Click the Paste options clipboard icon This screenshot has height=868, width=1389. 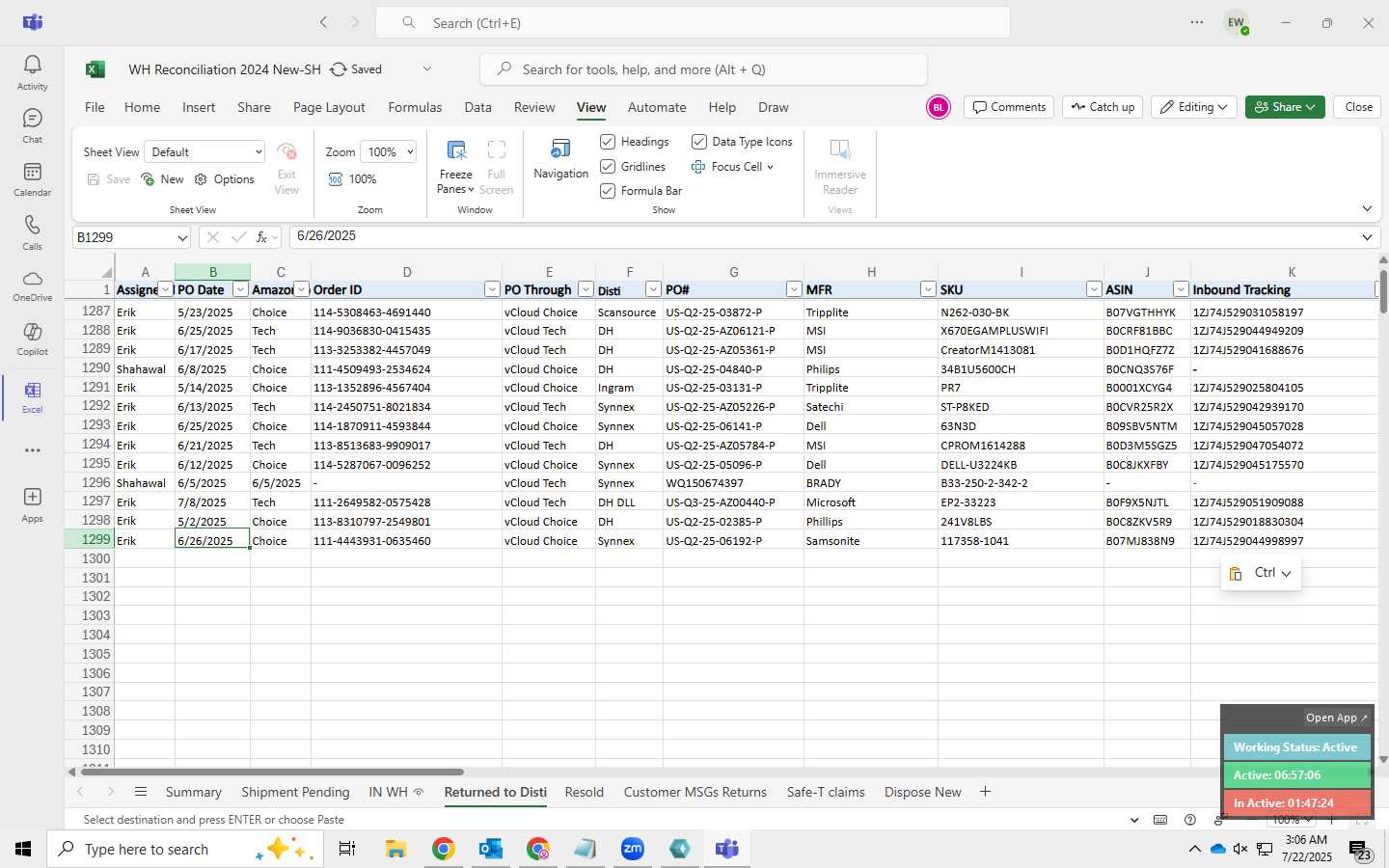pos(1236,574)
